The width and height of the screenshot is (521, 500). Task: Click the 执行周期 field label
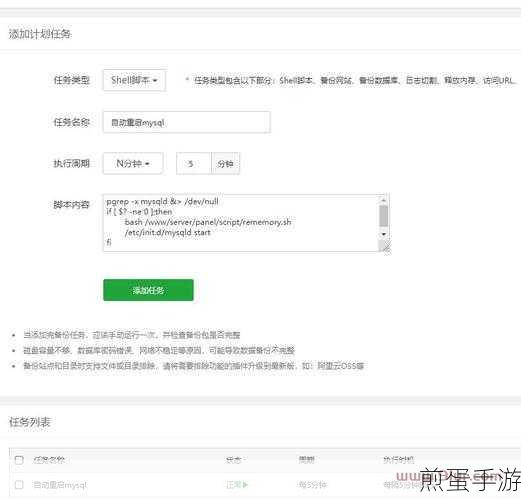[x=72, y=163]
